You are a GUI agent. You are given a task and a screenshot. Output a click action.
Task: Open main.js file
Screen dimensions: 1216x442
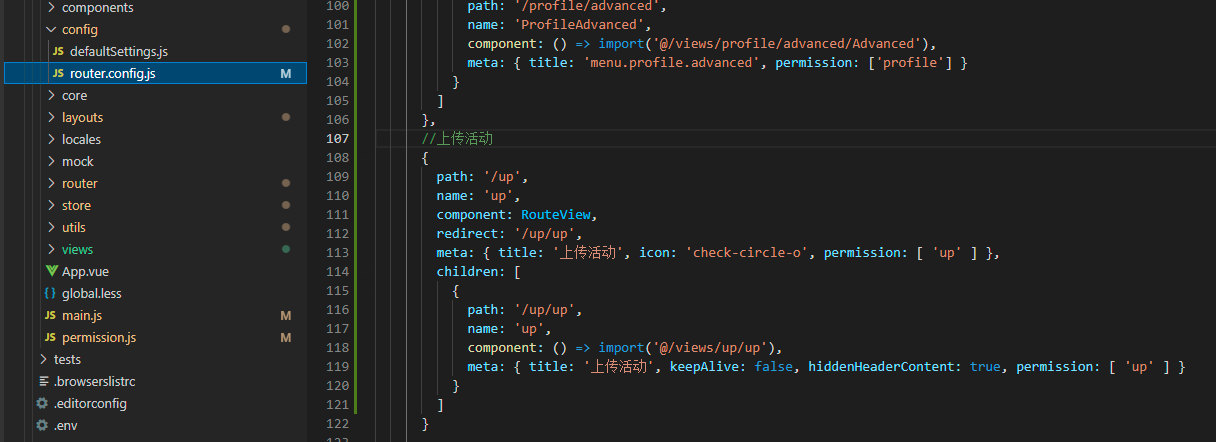pyautogui.click(x=82, y=315)
